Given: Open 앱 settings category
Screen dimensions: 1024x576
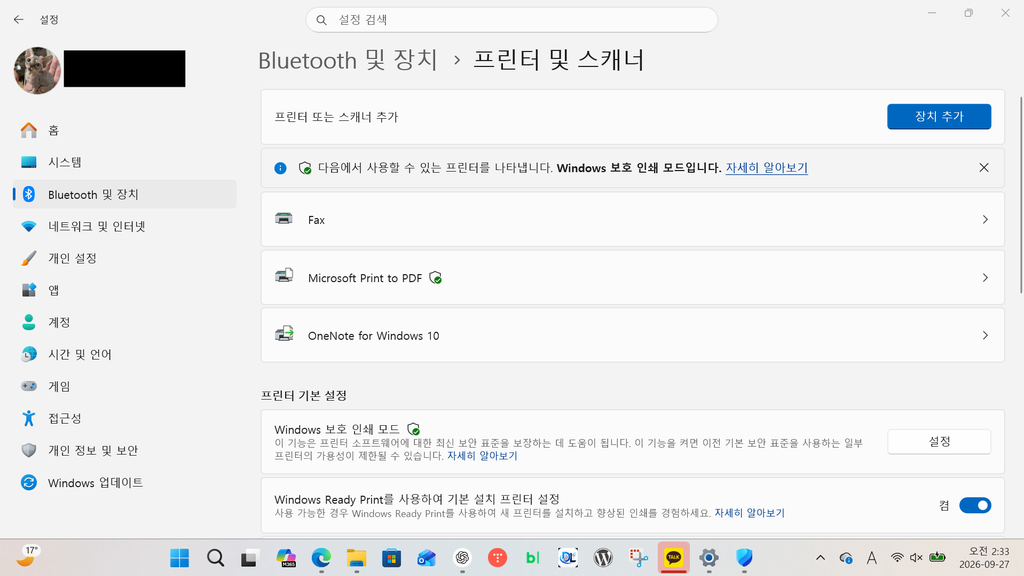Looking at the screenshot, I should click(x=124, y=291).
